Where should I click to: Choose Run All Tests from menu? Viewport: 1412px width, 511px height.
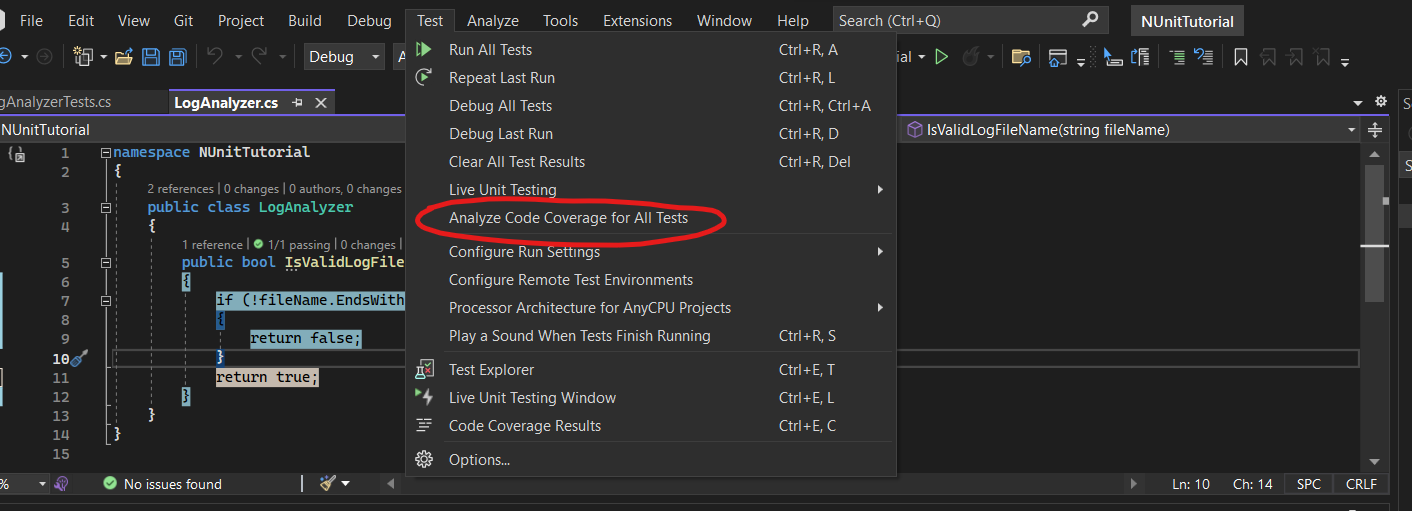490,50
